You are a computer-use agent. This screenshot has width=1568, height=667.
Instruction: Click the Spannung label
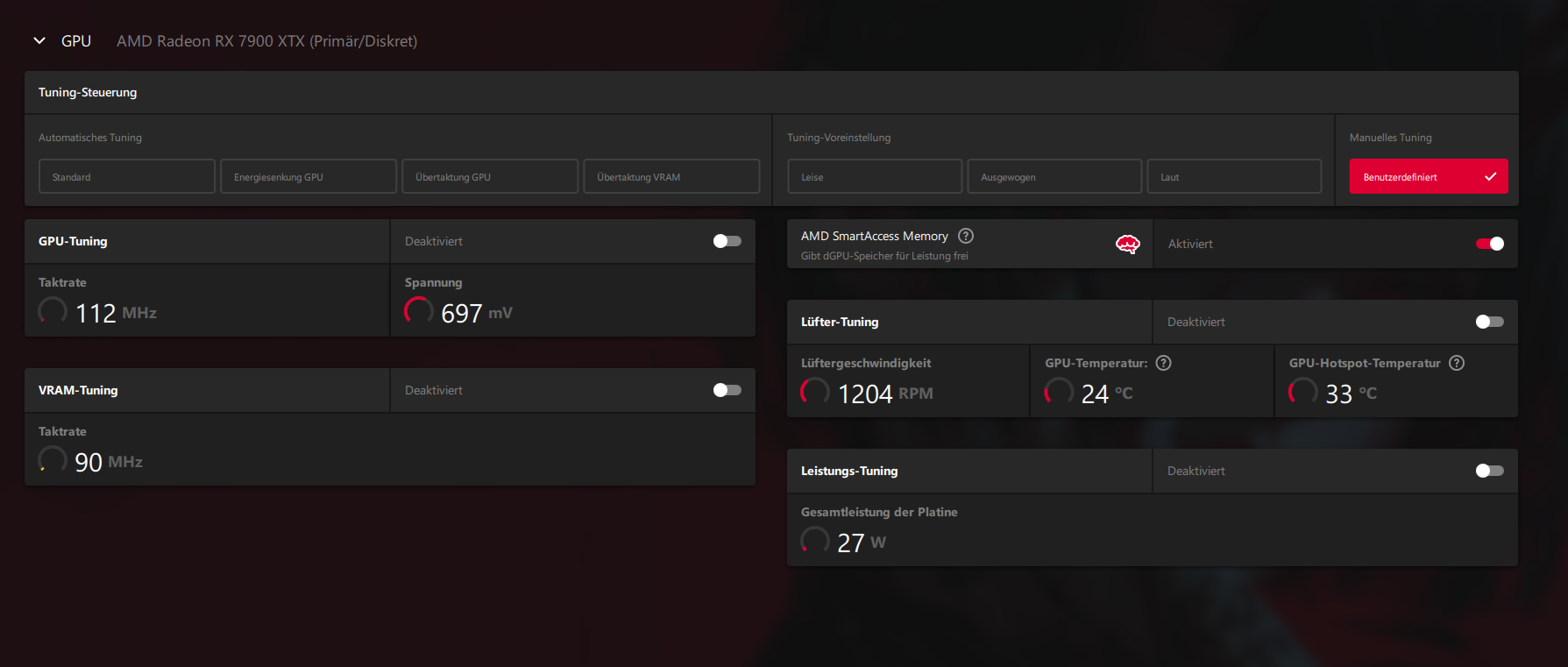(x=433, y=282)
